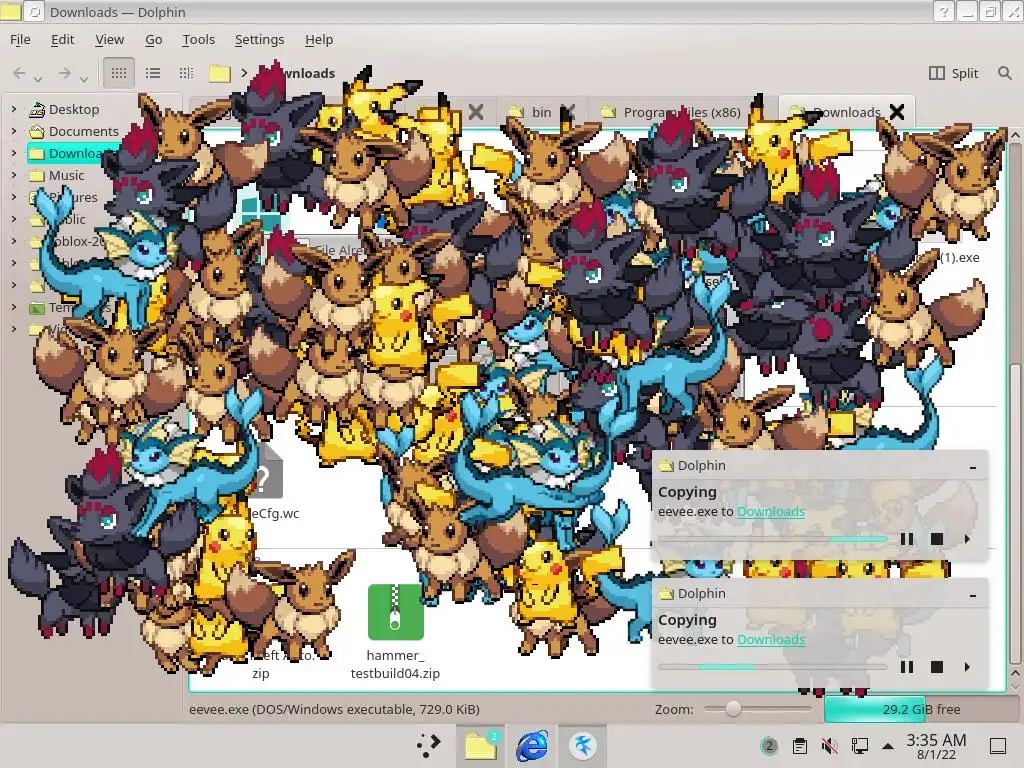Open the application launcher on the taskbar
The image size is (1024, 768).
click(428, 745)
